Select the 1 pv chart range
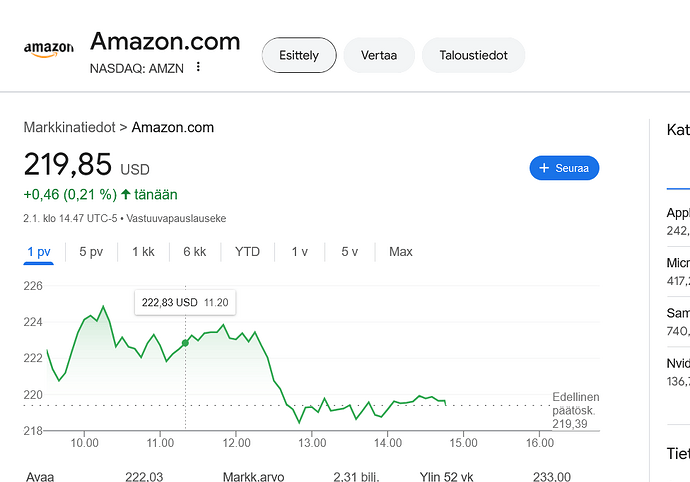 39,252
